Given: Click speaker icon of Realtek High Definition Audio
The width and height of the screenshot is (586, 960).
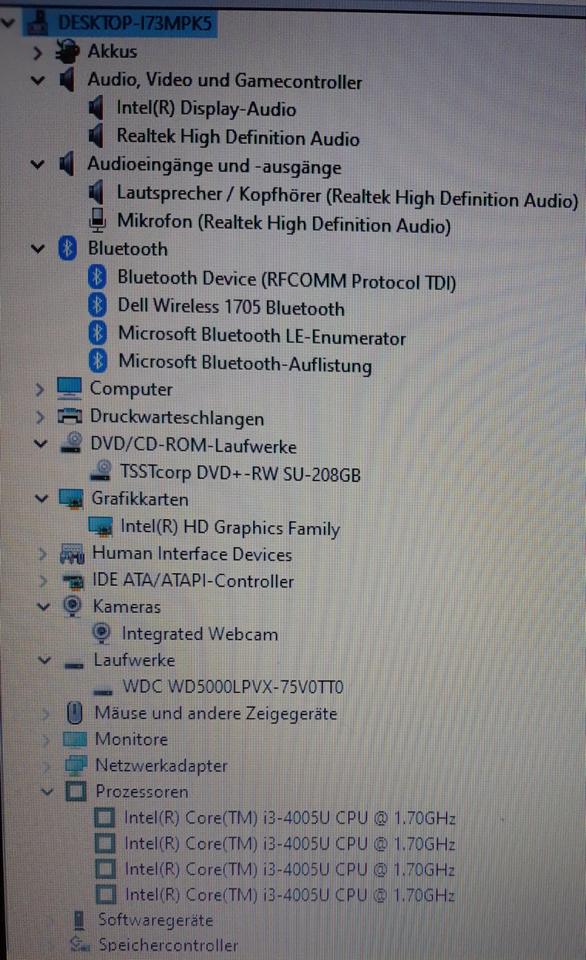Looking at the screenshot, I should point(96,135).
